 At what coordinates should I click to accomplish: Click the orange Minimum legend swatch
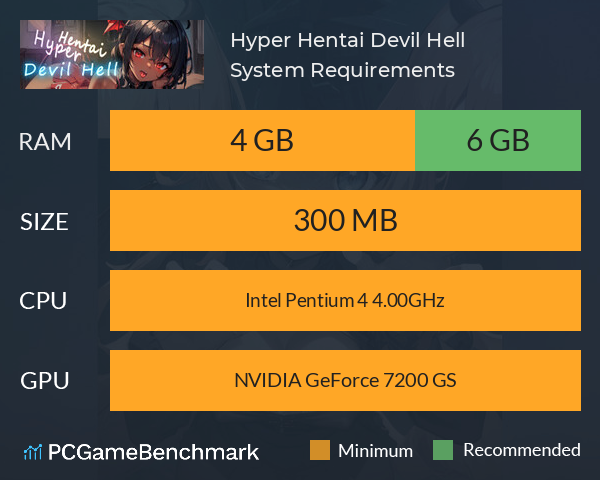pyautogui.click(x=320, y=450)
